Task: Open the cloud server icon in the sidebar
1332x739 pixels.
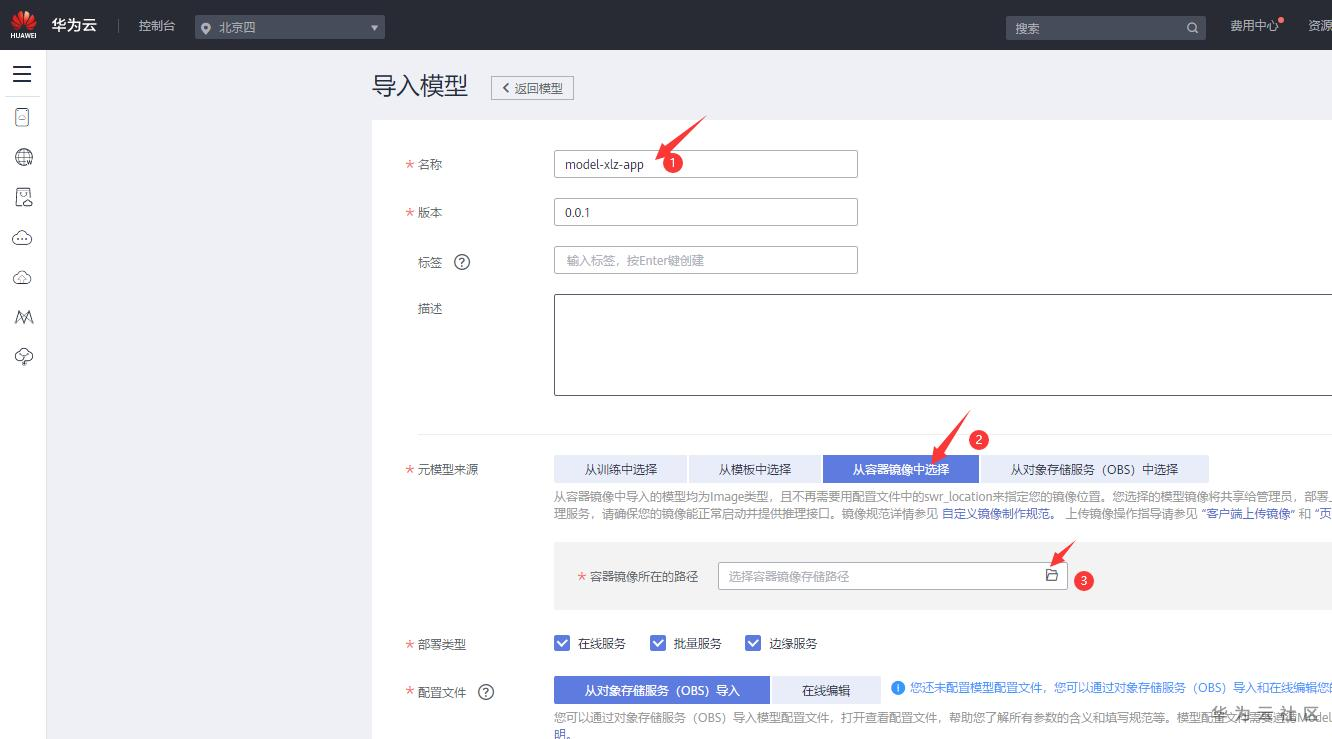Action: pos(23,117)
